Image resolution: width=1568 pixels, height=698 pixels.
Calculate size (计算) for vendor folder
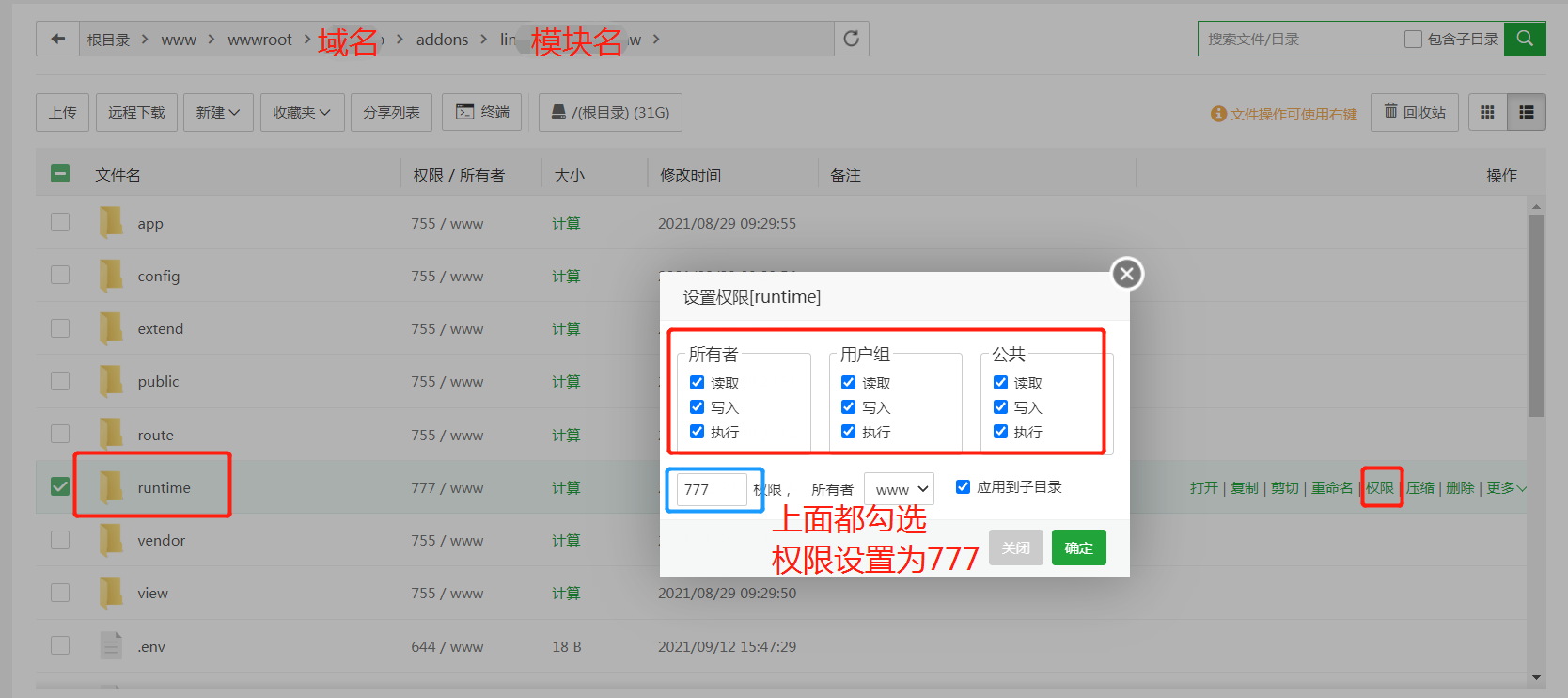point(566,540)
